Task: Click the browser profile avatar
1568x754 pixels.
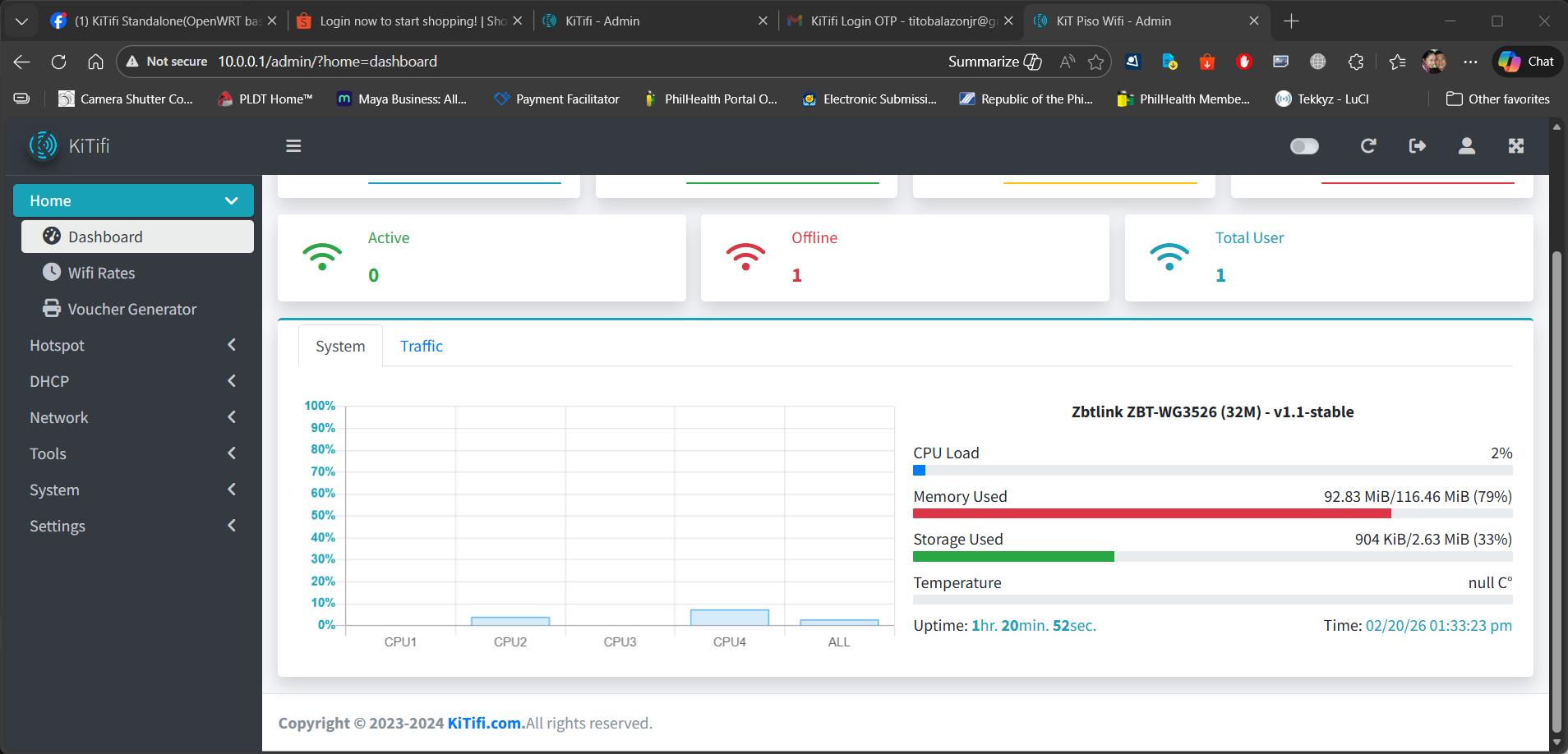Action: [1434, 62]
